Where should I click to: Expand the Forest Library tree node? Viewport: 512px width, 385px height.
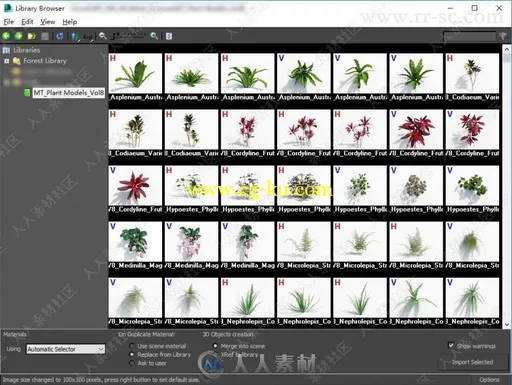click(x=6, y=61)
